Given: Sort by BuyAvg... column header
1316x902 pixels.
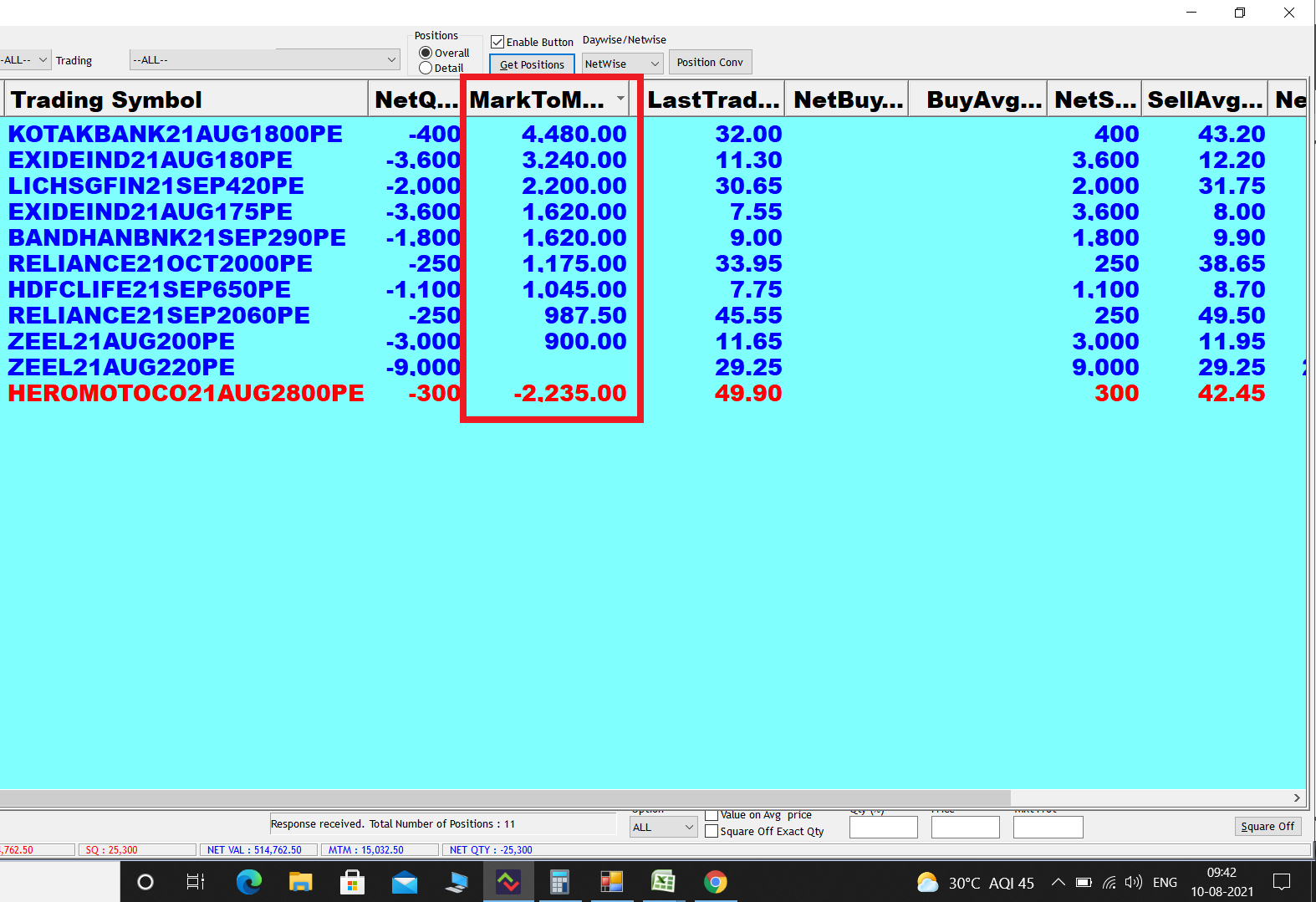Looking at the screenshot, I should [x=978, y=99].
